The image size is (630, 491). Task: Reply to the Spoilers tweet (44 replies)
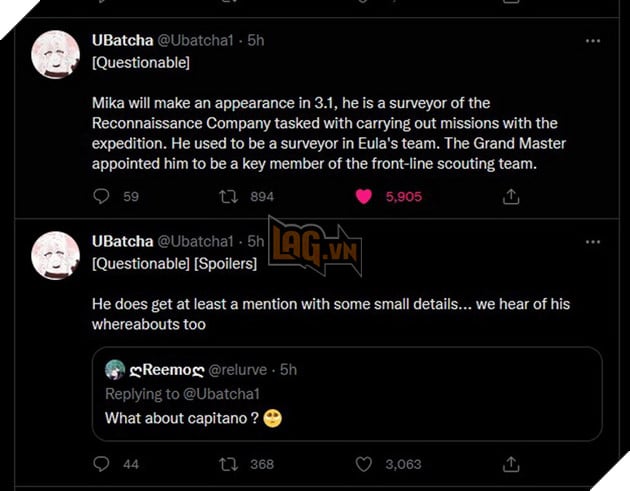tap(101, 463)
